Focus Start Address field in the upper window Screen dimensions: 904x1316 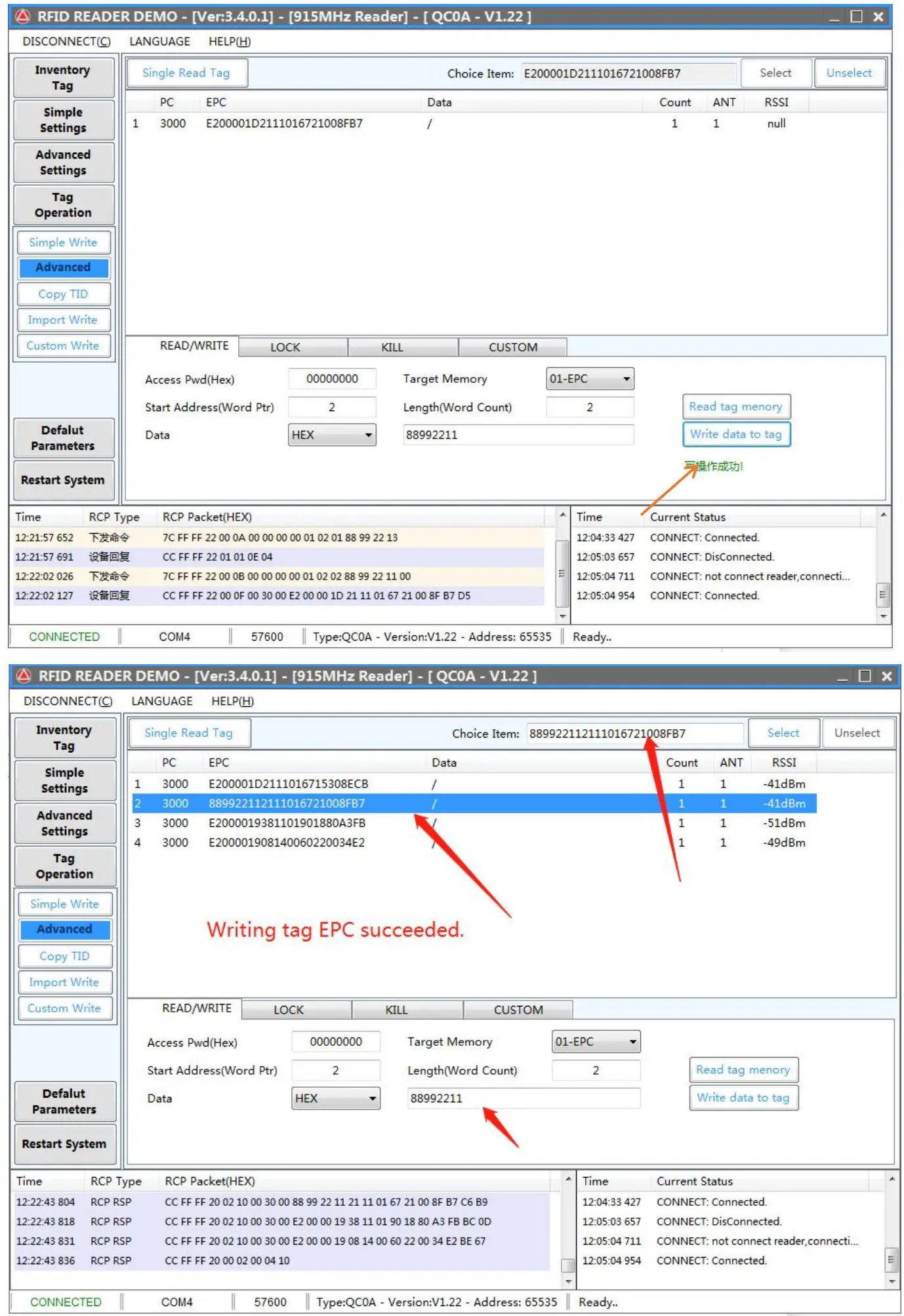(x=332, y=407)
